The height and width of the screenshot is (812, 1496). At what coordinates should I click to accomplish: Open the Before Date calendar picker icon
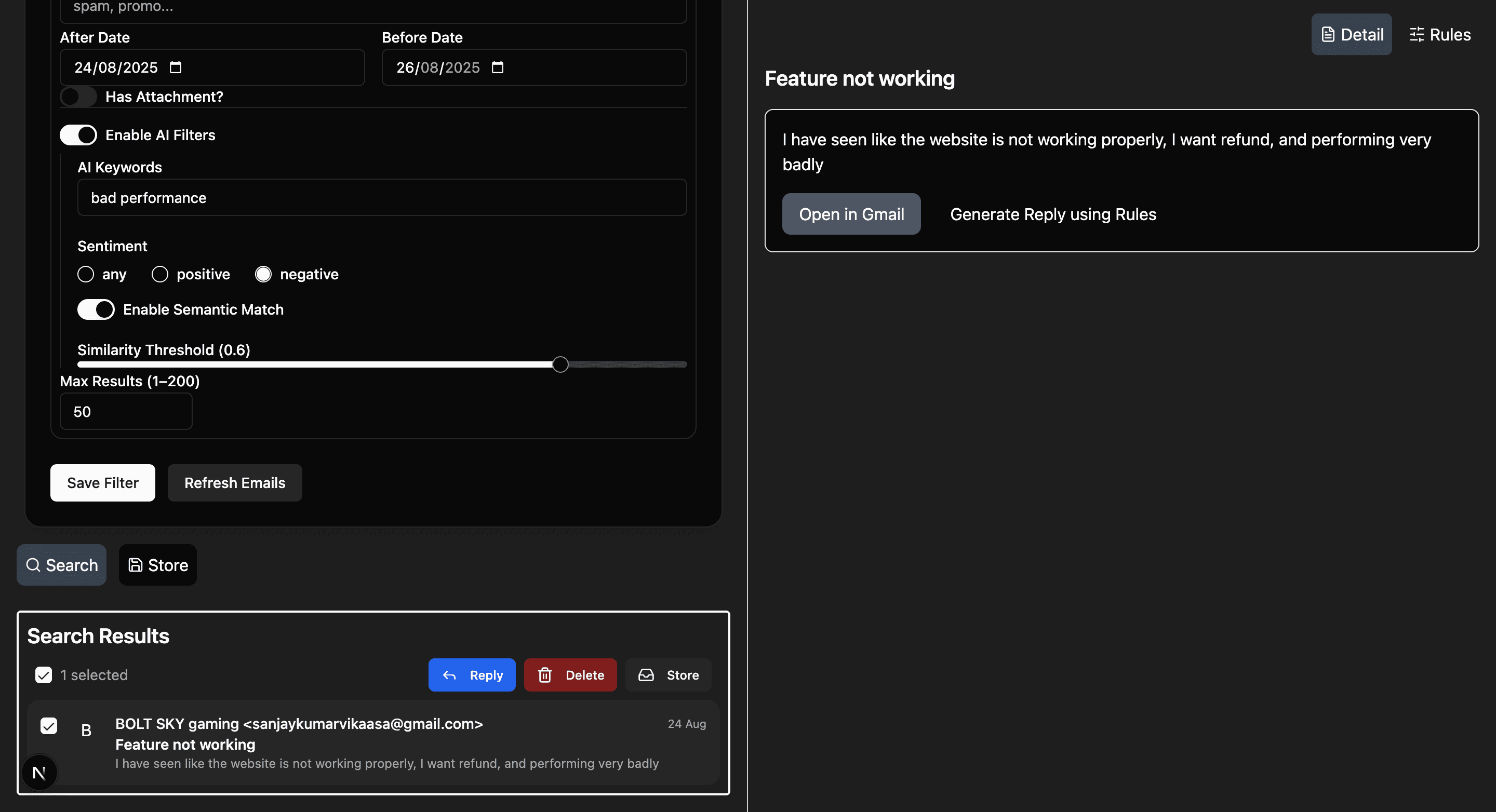click(x=497, y=67)
